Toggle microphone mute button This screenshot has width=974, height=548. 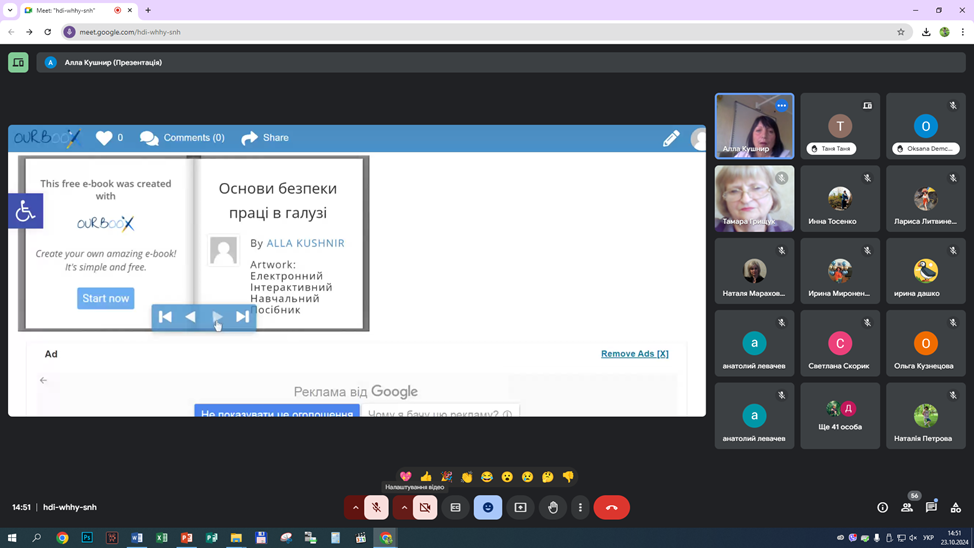[376, 508]
